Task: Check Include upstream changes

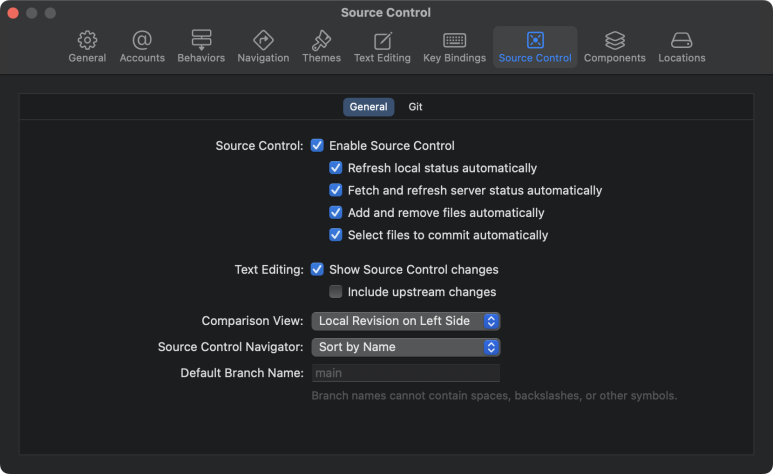Action: pyautogui.click(x=336, y=292)
